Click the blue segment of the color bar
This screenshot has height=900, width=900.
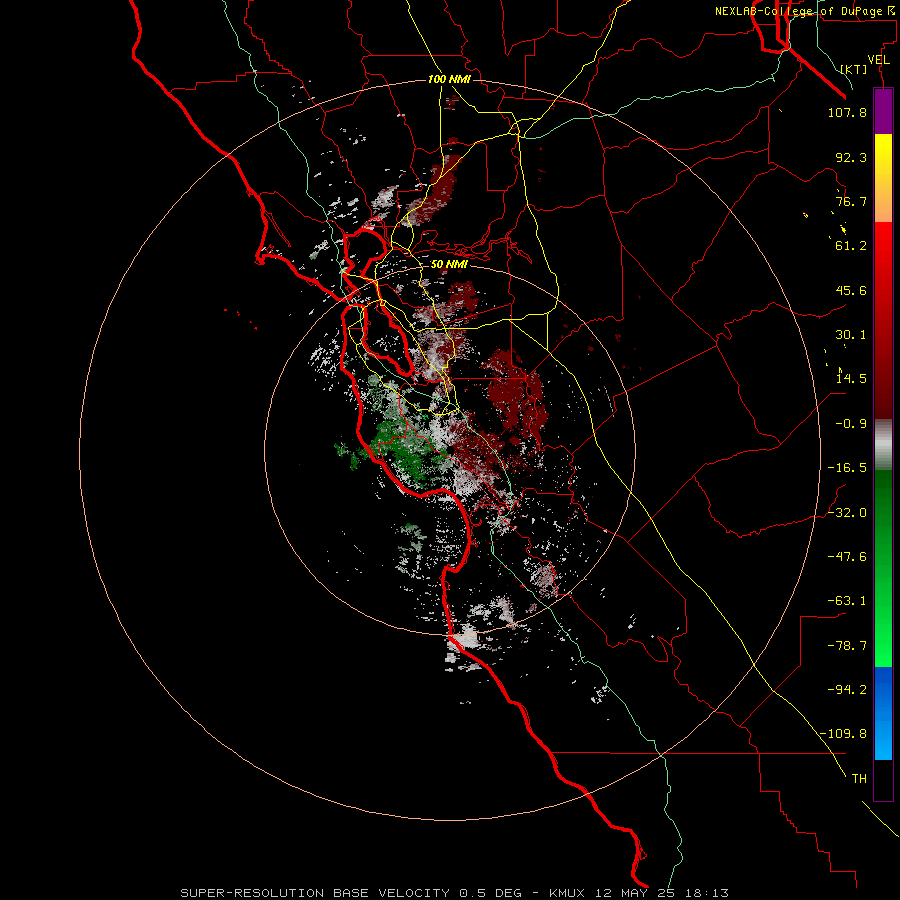[x=883, y=713]
